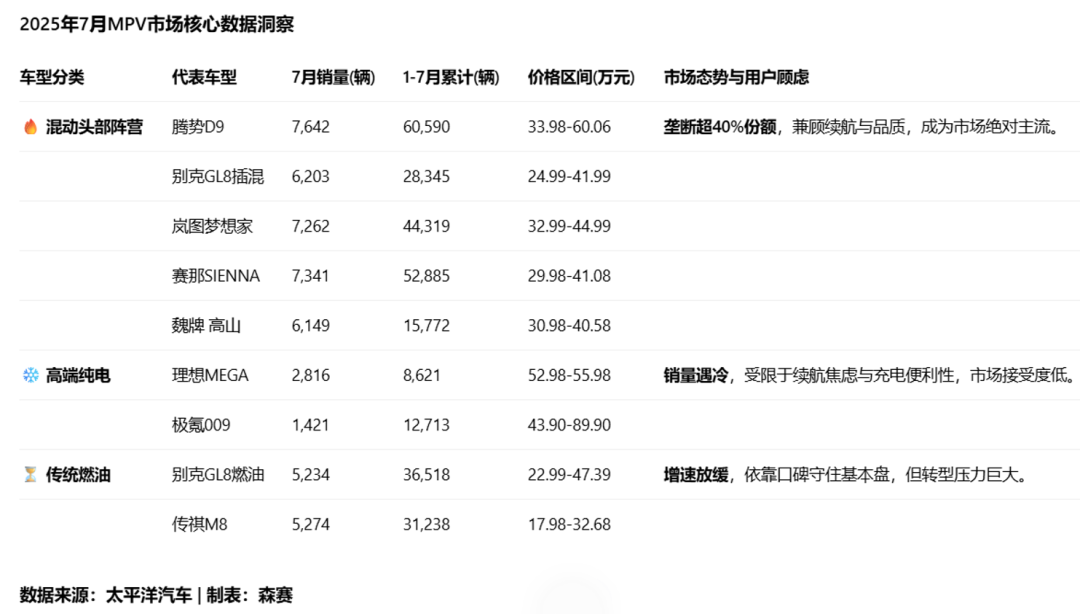Click the fire icon beside 混动头部阵营

(30, 127)
